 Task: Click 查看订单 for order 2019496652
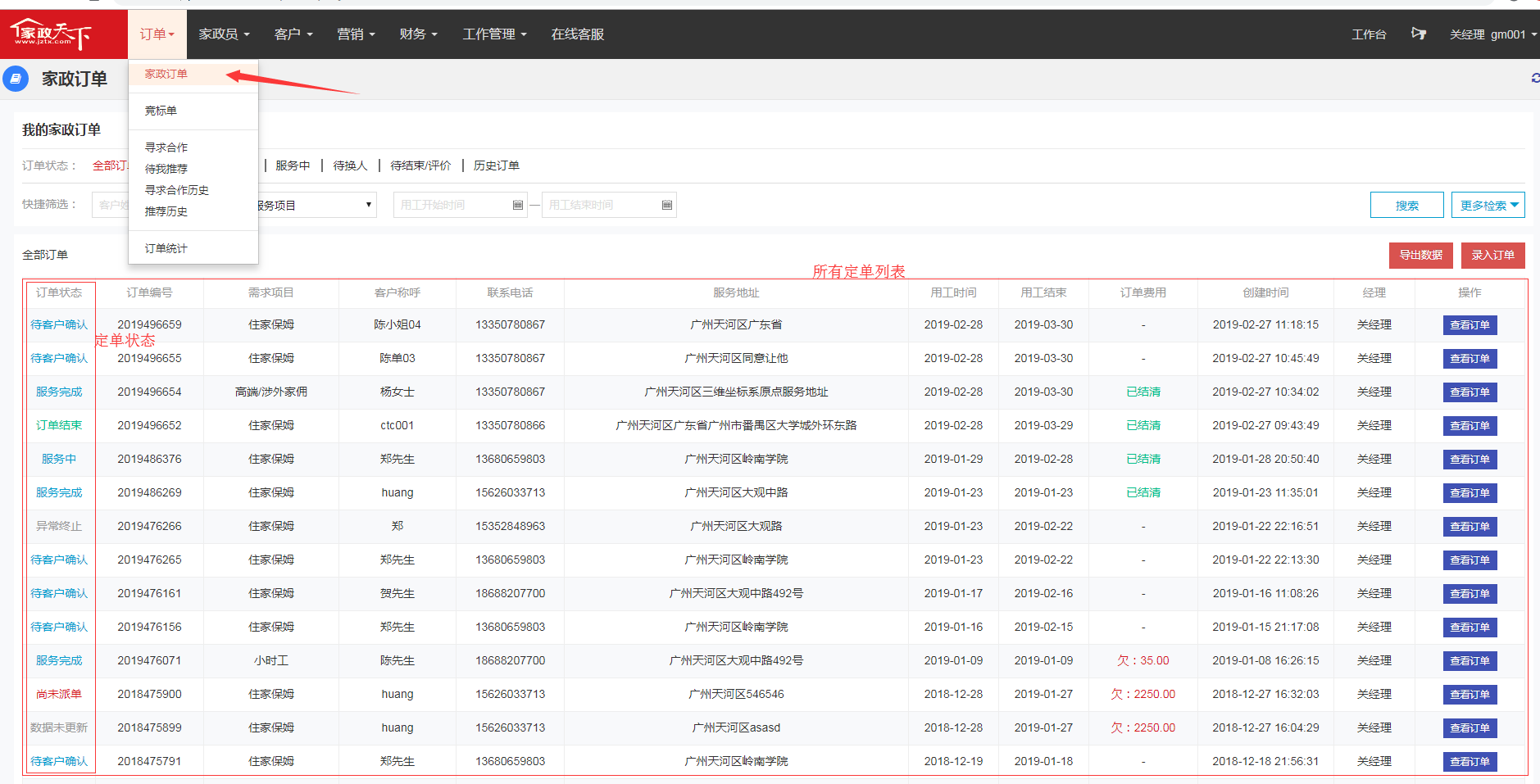point(1470,426)
